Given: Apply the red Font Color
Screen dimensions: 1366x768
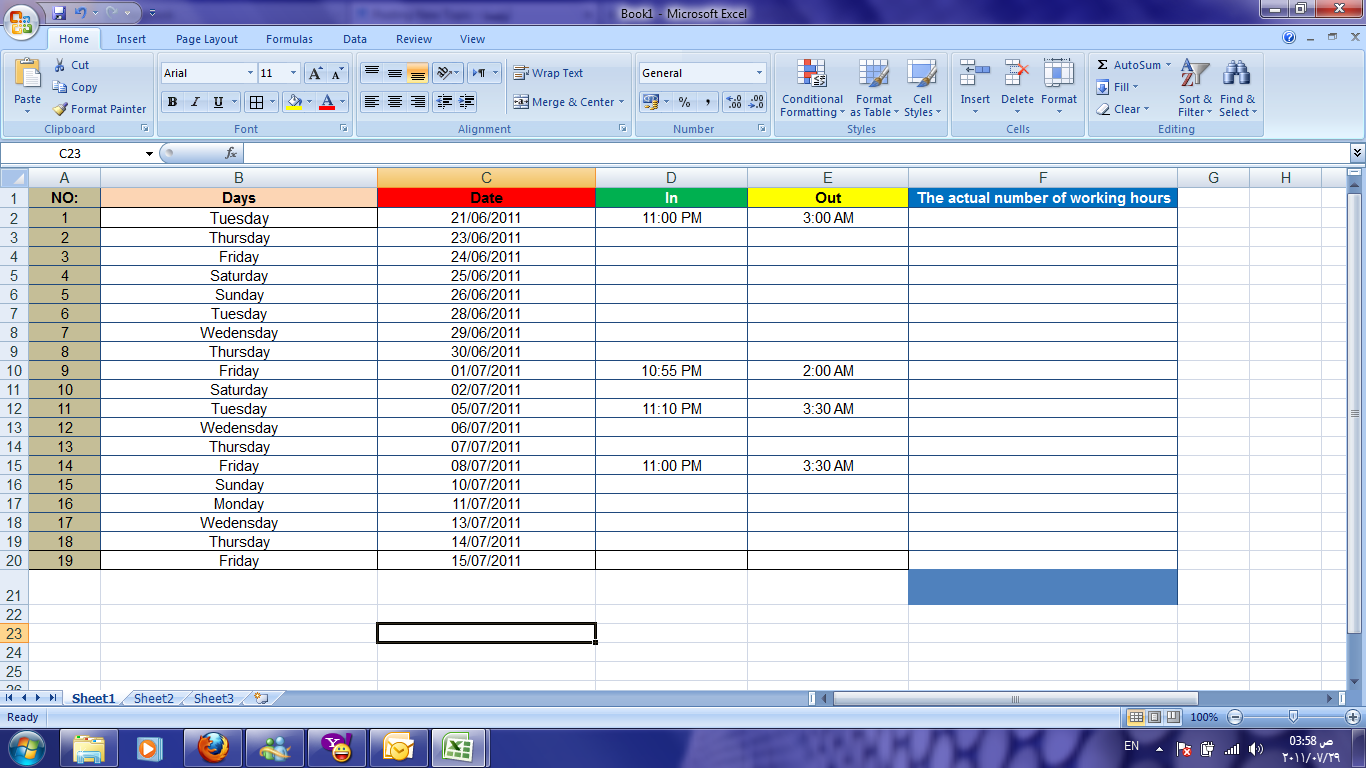Looking at the screenshot, I should pyautogui.click(x=326, y=102).
